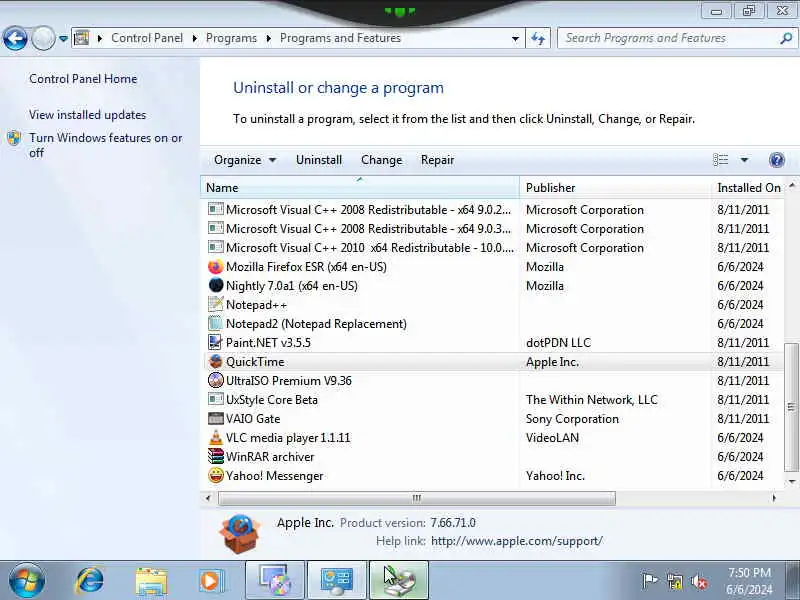Open the Organize dropdown menu

245,160
